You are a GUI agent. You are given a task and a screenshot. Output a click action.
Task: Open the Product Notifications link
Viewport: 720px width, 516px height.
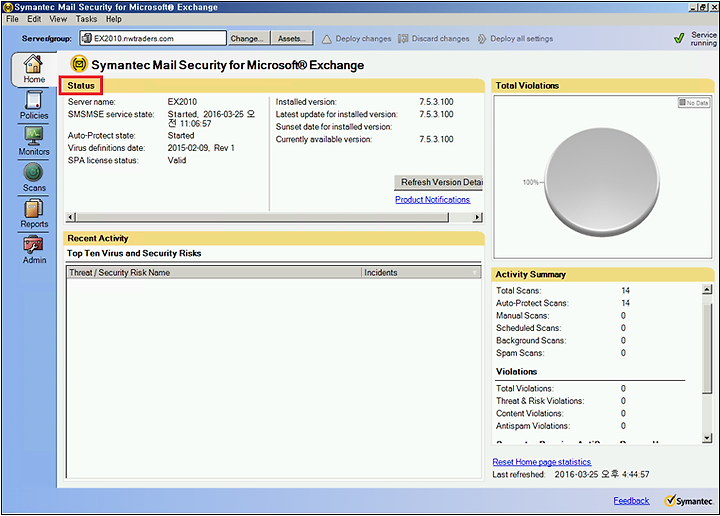coord(433,200)
